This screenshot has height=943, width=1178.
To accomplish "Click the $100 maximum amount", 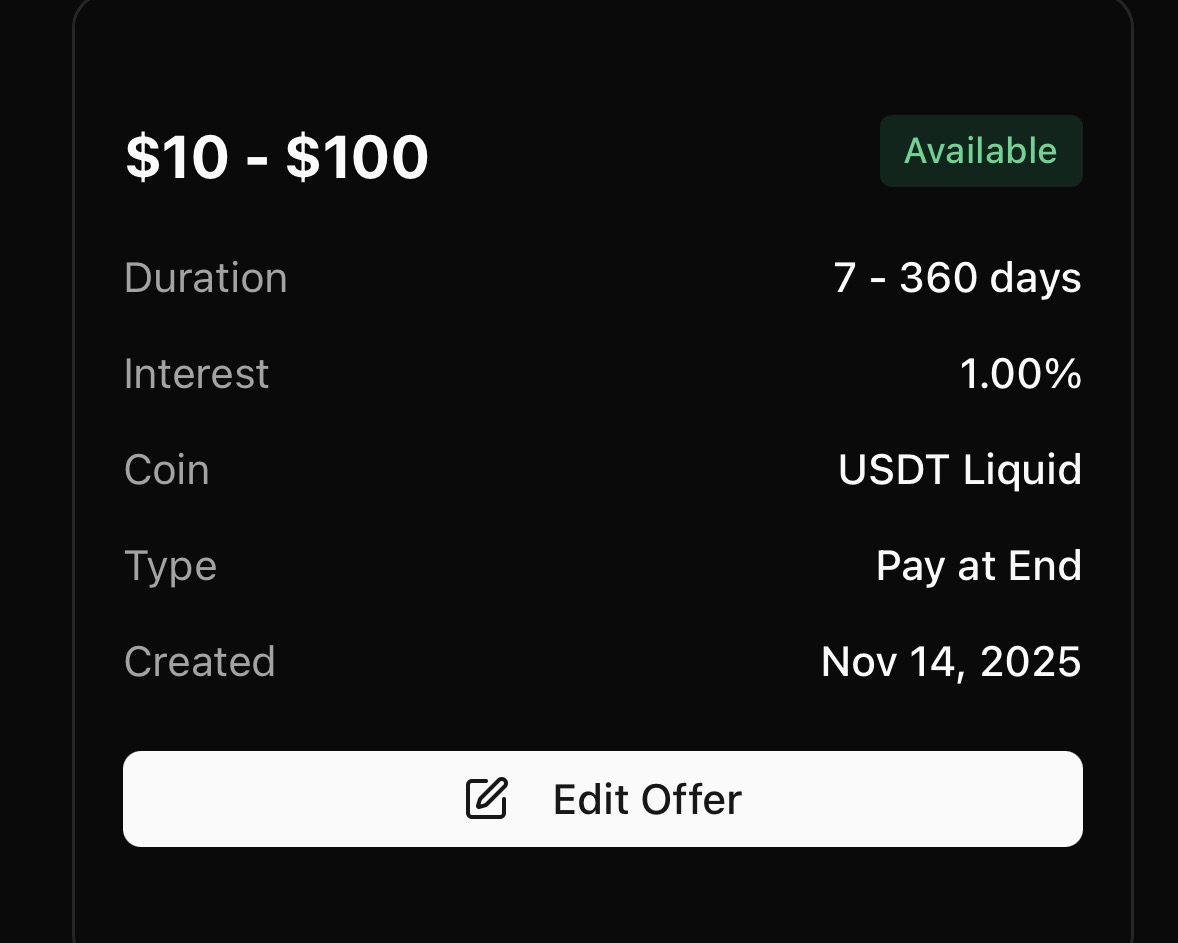I will click(x=357, y=158).
